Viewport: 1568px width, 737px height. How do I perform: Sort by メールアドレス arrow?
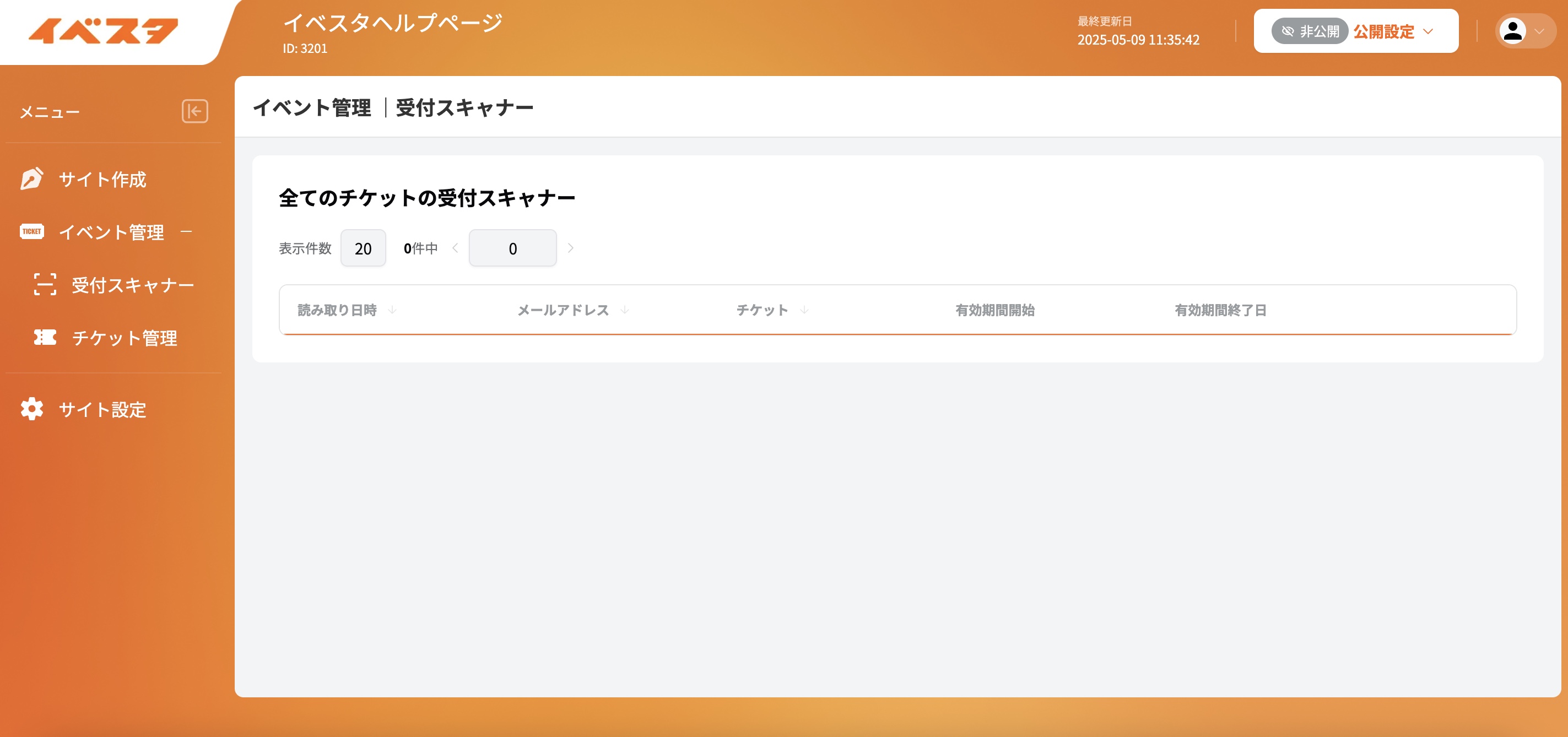(625, 310)
